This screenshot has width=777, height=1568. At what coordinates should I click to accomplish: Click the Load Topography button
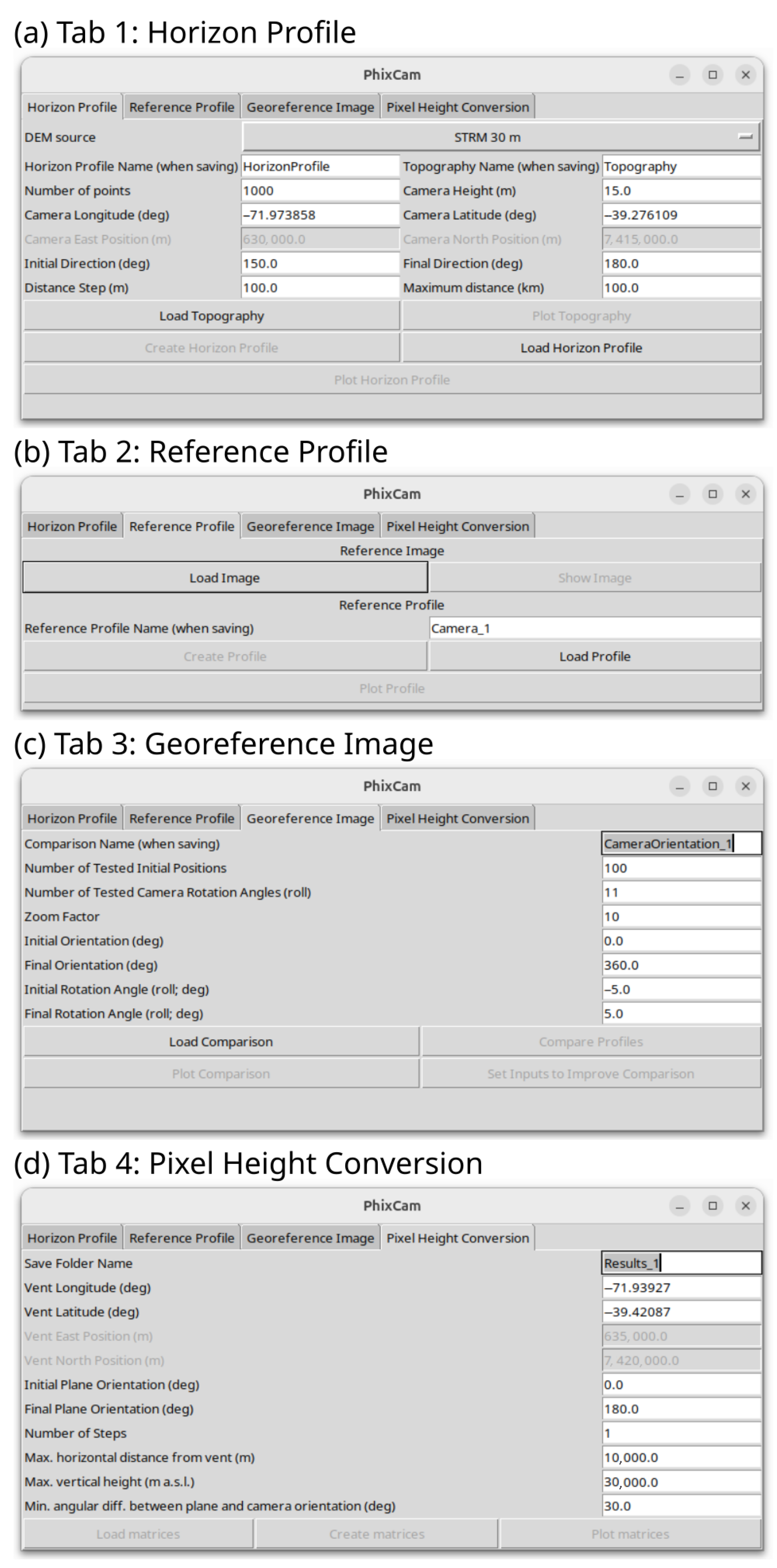click(211, 316)
